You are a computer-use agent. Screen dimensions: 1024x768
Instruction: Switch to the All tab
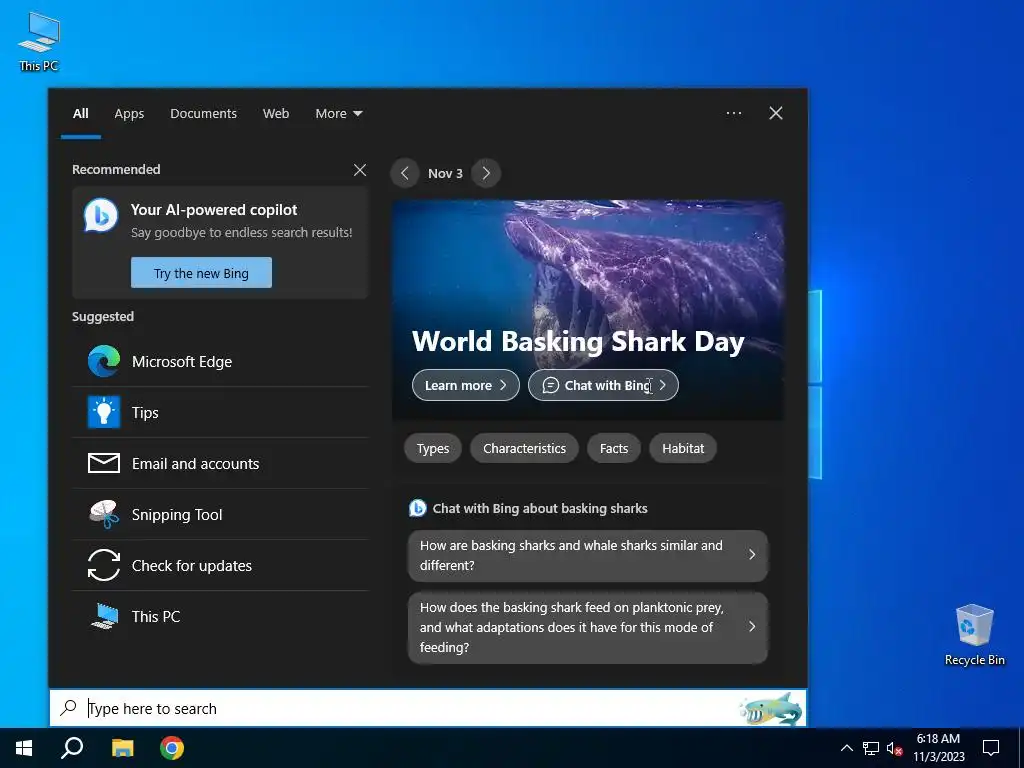tap(80, 114)
